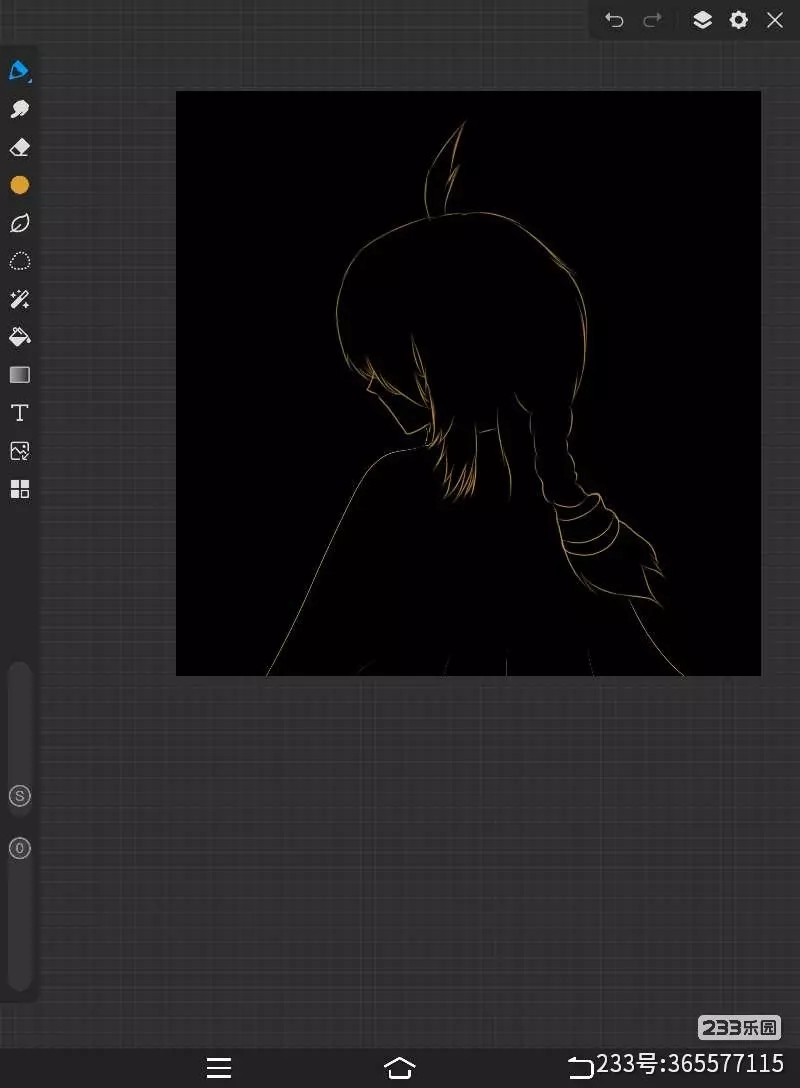Screen dimensions: 800x1088
Task: Choose the Magic Wand tool
Action: click(x=19, y=299)
